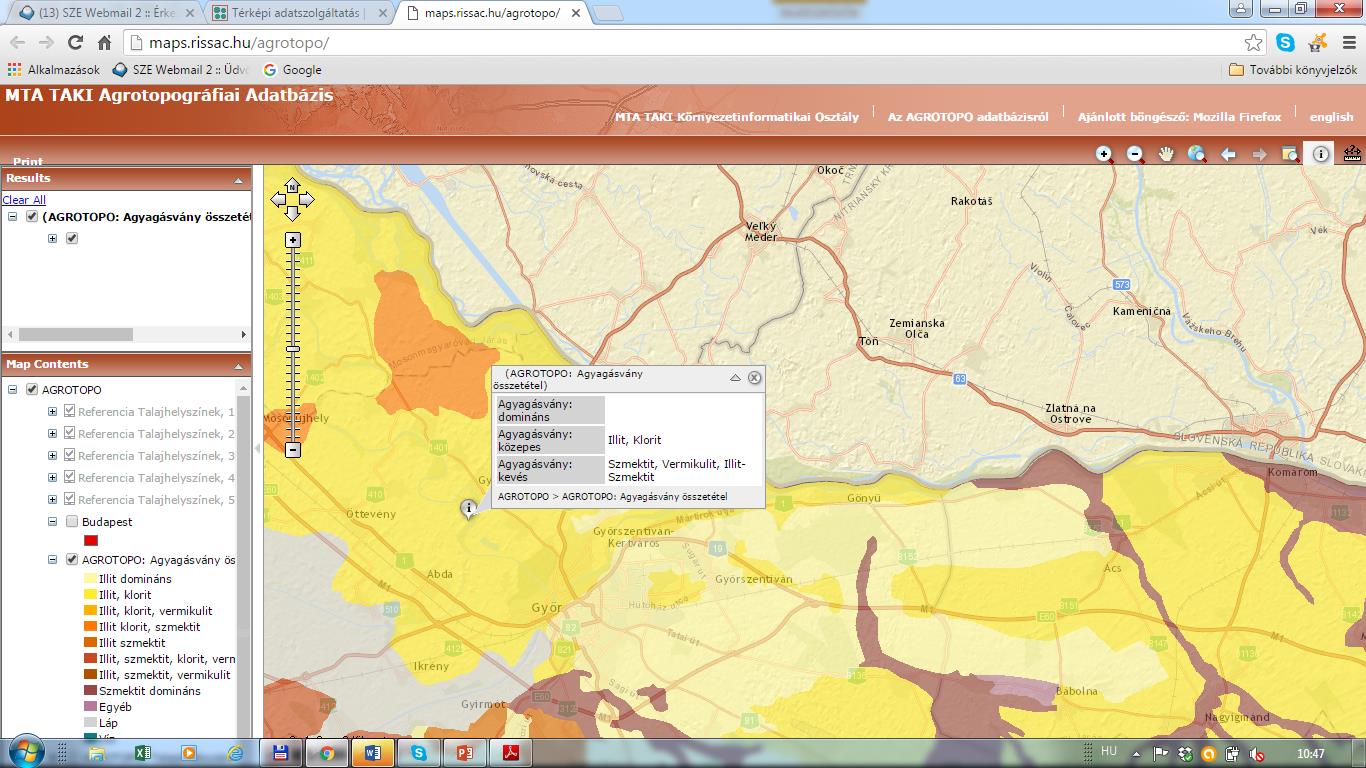This screenshot has width=1366, height=768.
Task: Toggle the unnamed result child checkbox
Action: tap(72, 238)
